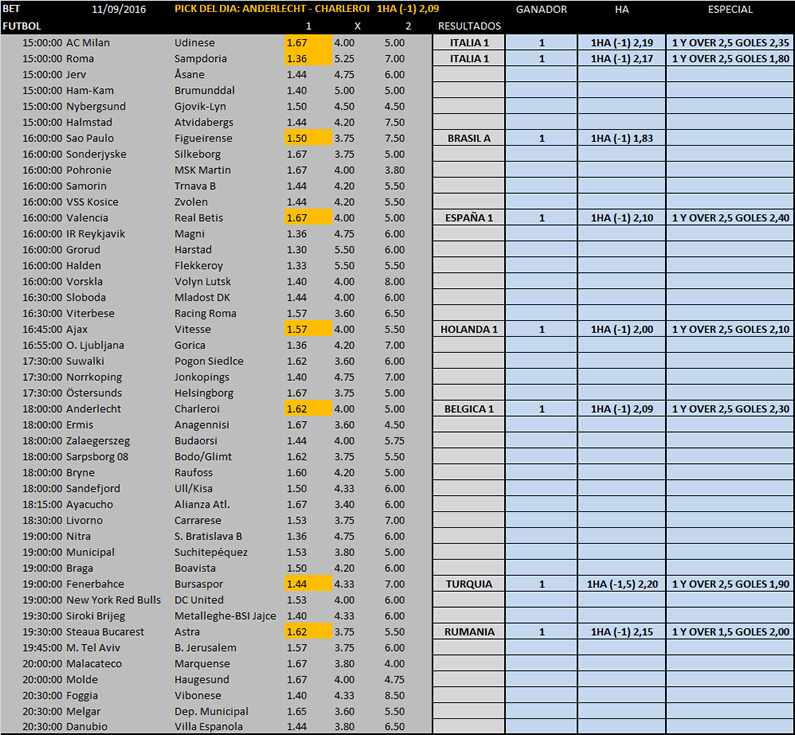Click the DC United cell
795x735 pixels.
coord(199,600)
